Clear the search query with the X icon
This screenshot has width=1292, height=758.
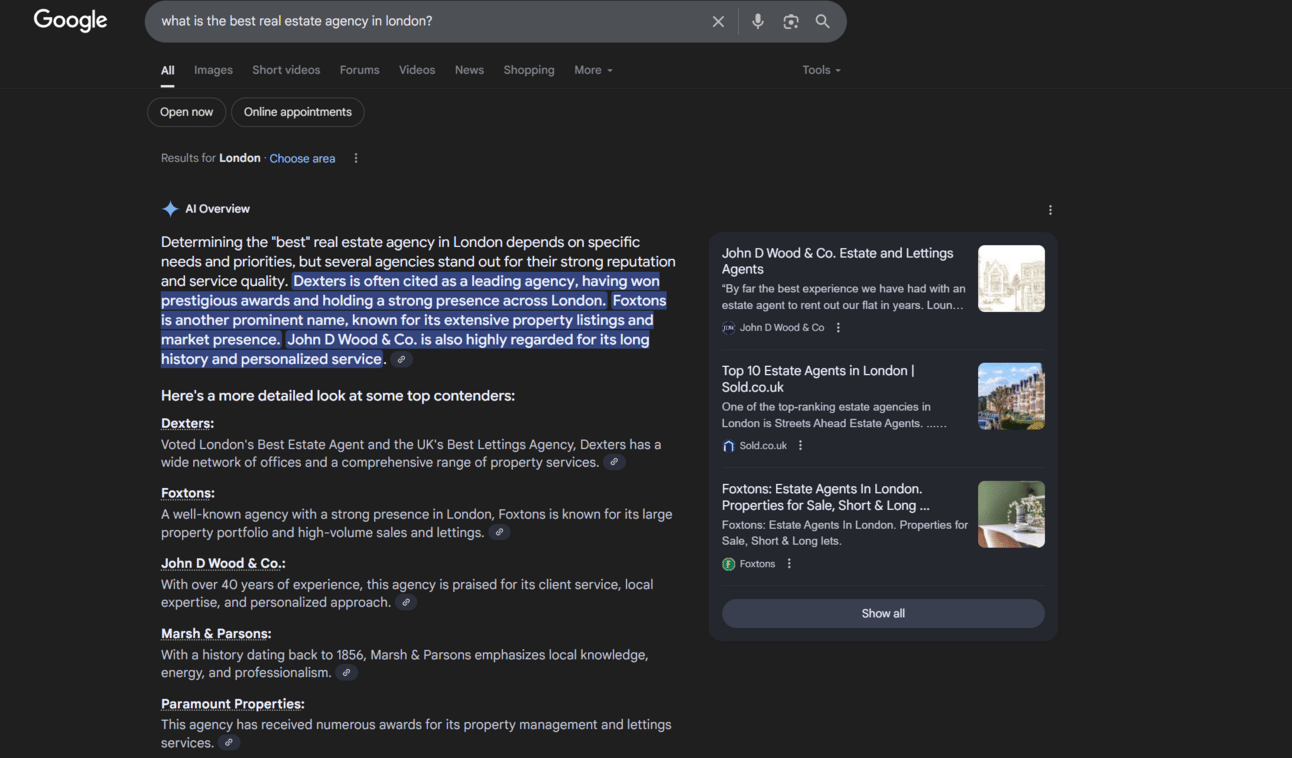click(718, 21)
